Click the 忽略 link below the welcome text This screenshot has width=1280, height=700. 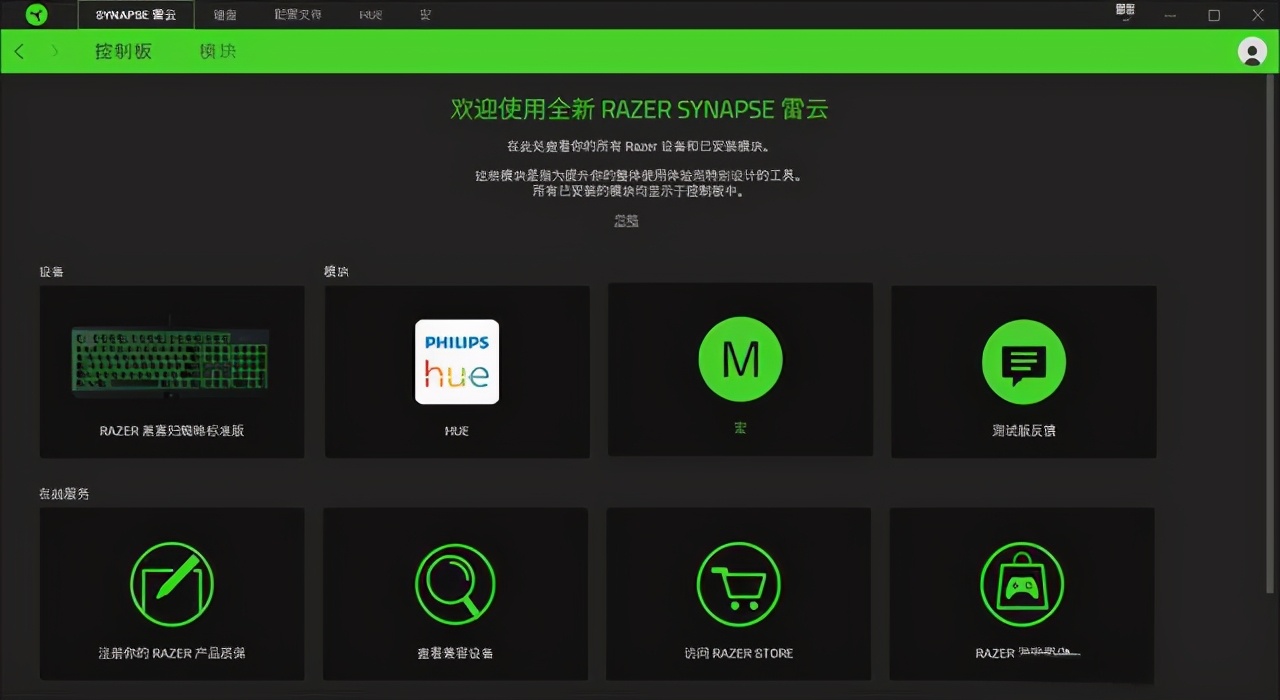[x=626, y=221]
